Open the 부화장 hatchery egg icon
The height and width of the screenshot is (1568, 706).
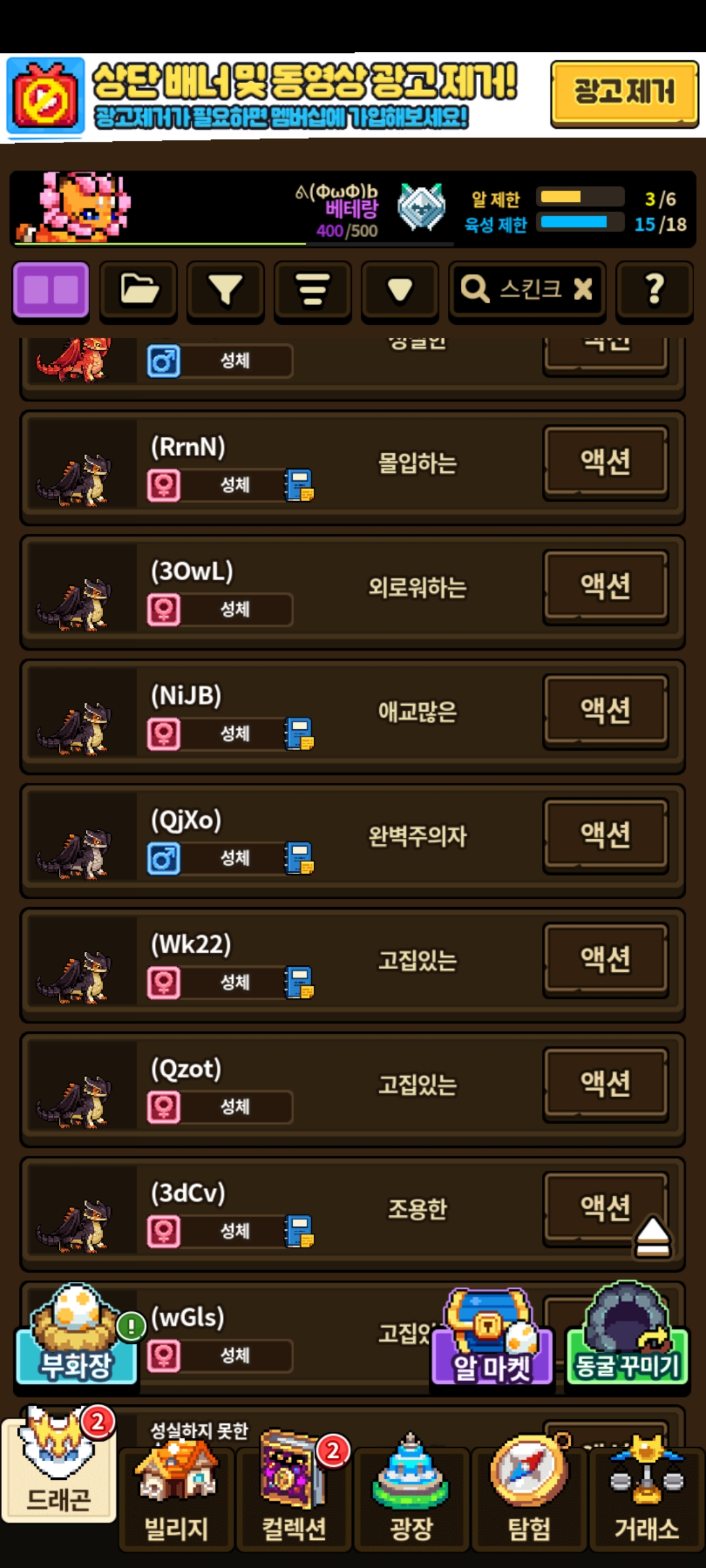(x=76, y=1333)
